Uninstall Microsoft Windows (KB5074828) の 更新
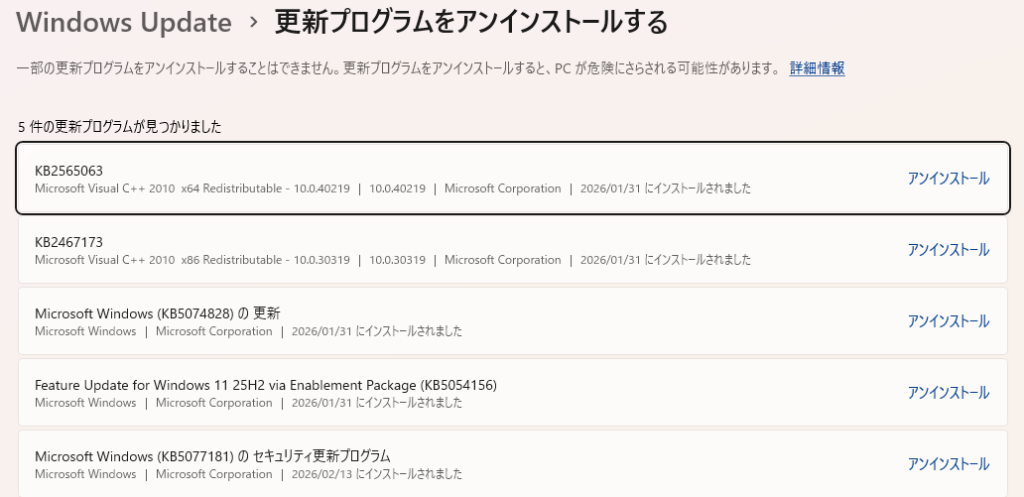 [948, 321]
